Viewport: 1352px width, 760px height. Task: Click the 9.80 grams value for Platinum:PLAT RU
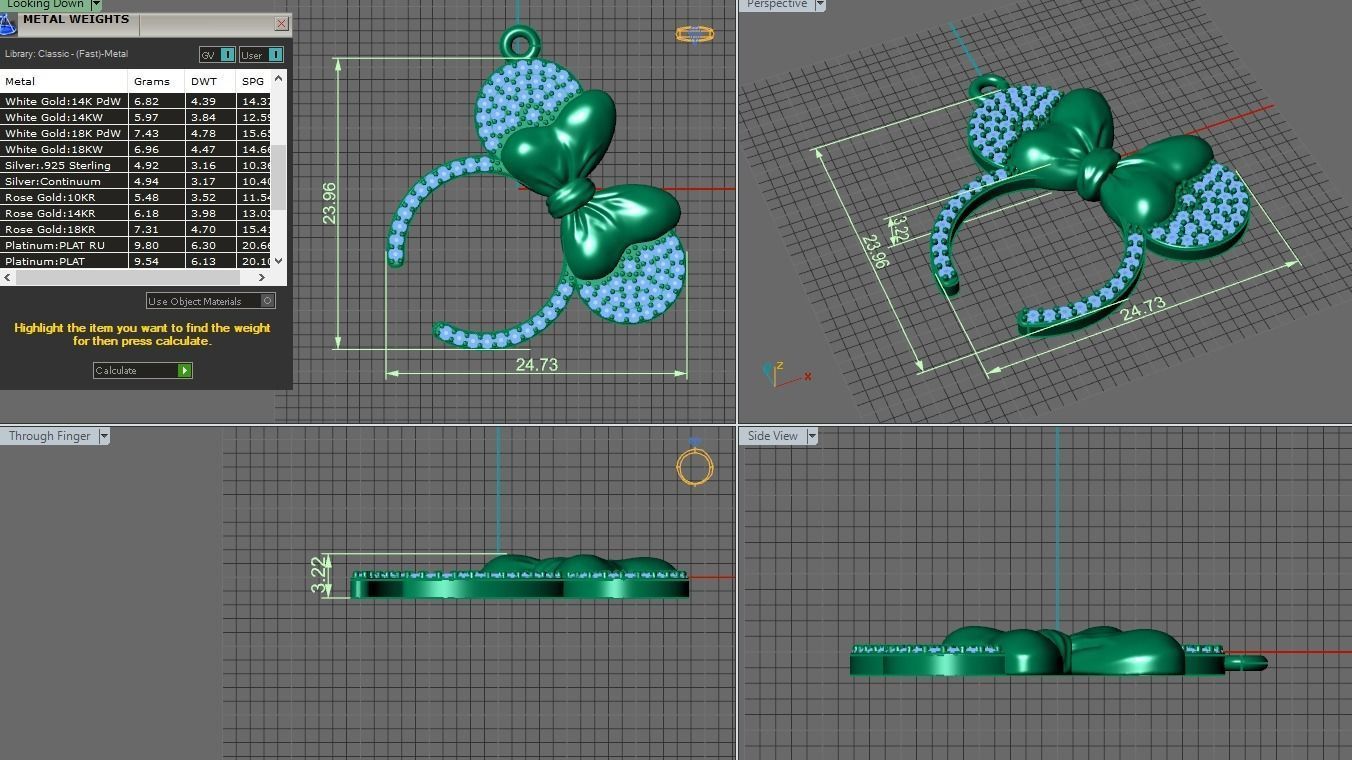coord(146,245)
